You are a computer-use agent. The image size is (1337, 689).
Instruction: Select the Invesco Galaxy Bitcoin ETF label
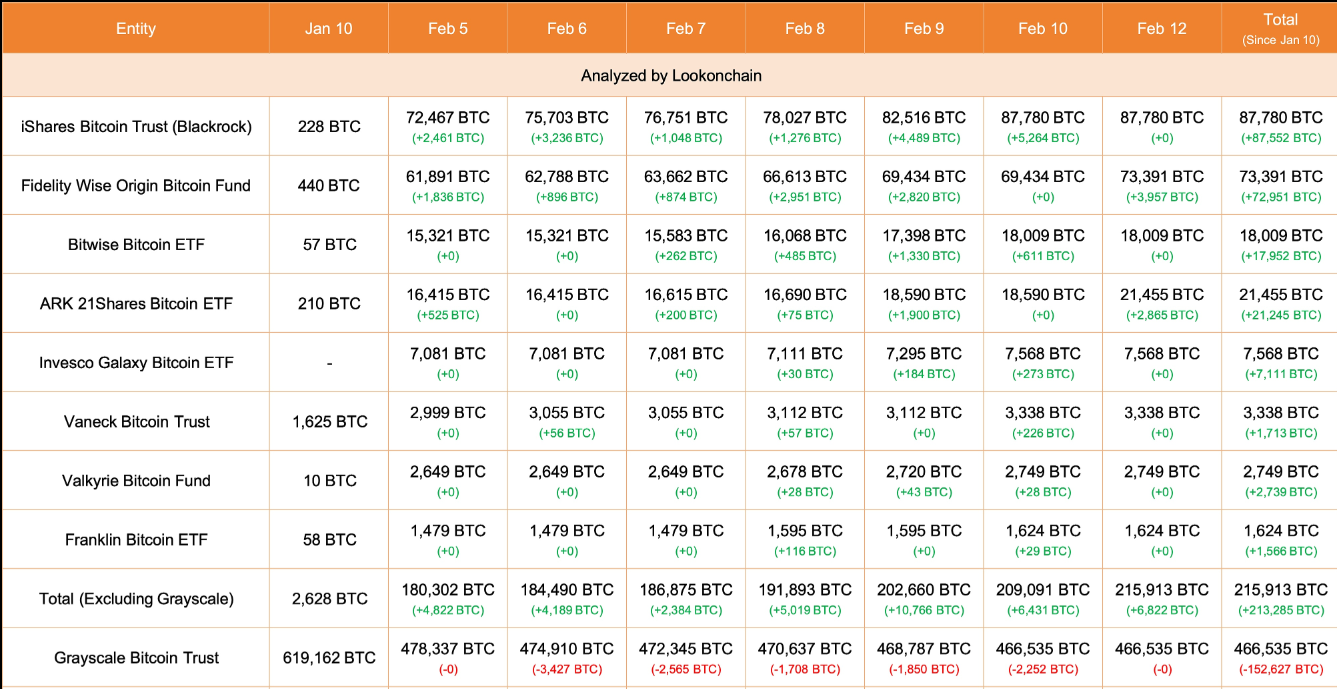pos(136,362)
